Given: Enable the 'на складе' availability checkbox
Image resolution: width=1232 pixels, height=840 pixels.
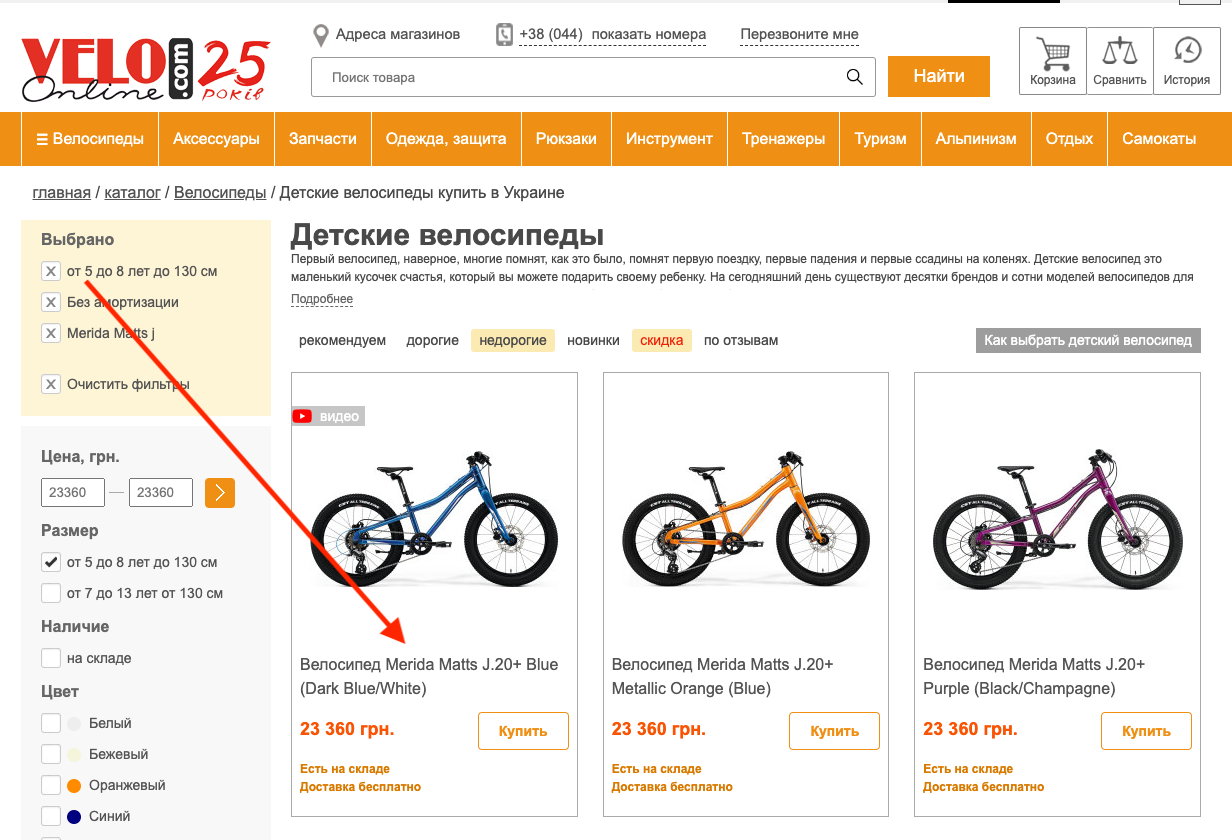Looking at the screenshot, I should tap(51, 658).
